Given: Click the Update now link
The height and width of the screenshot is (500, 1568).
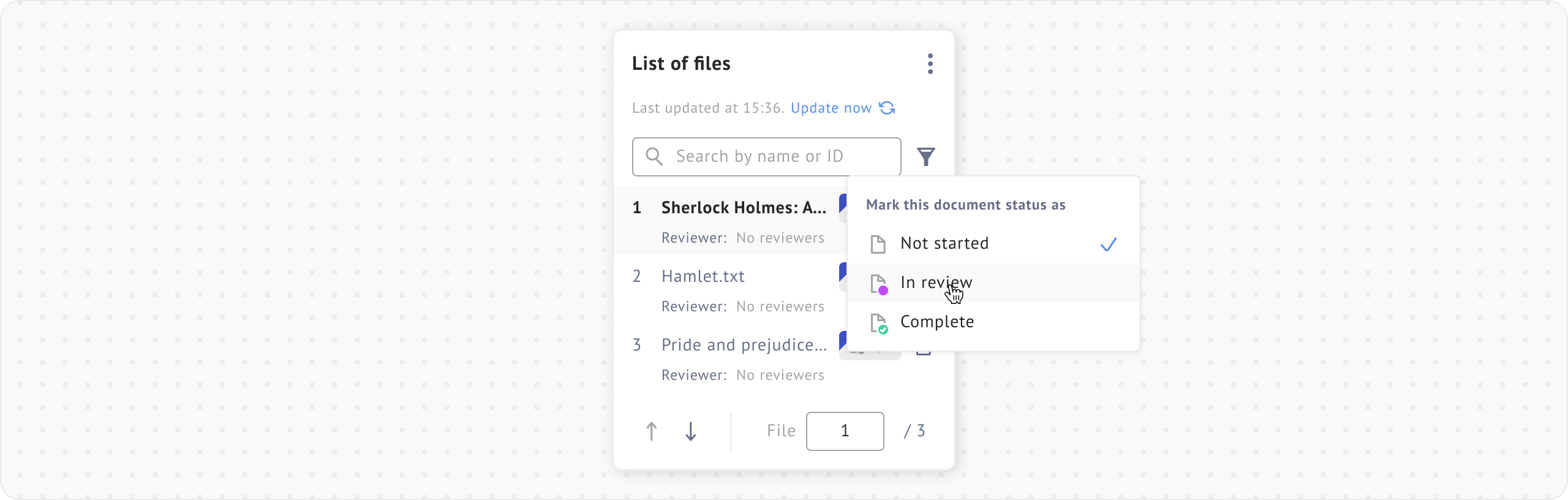Looking at the screenshot, I should click(831, 108).
